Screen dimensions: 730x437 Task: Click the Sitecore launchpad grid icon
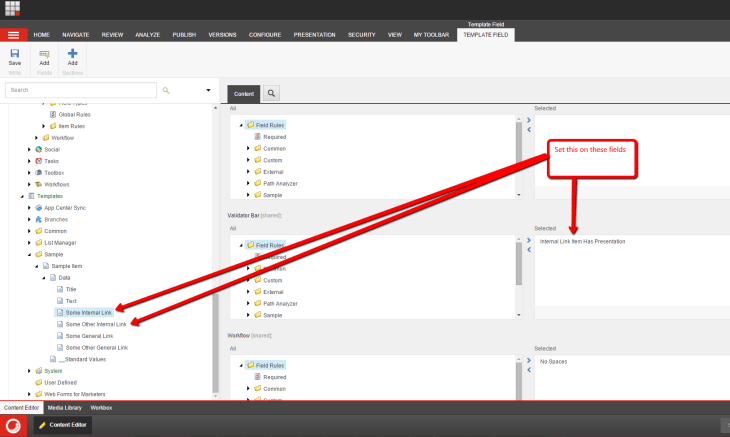13,8
